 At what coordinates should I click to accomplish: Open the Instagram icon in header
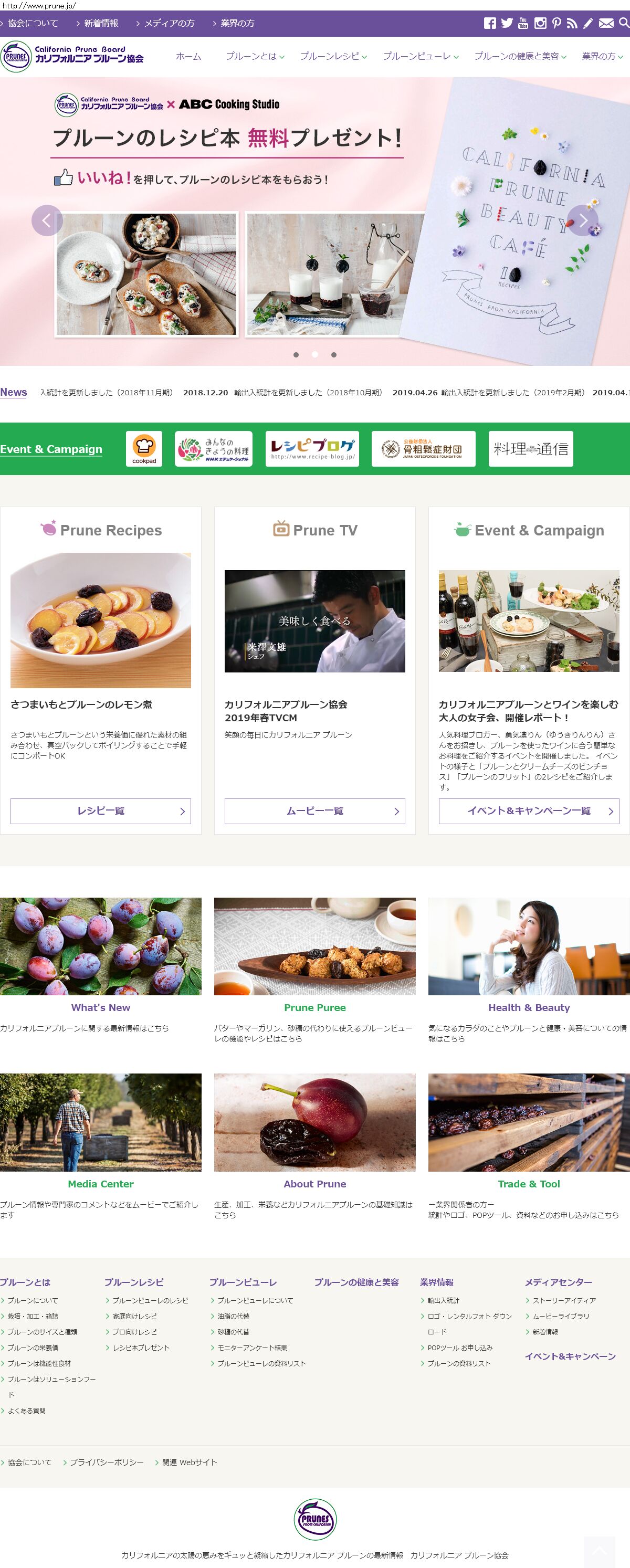(x=540, y=23)
